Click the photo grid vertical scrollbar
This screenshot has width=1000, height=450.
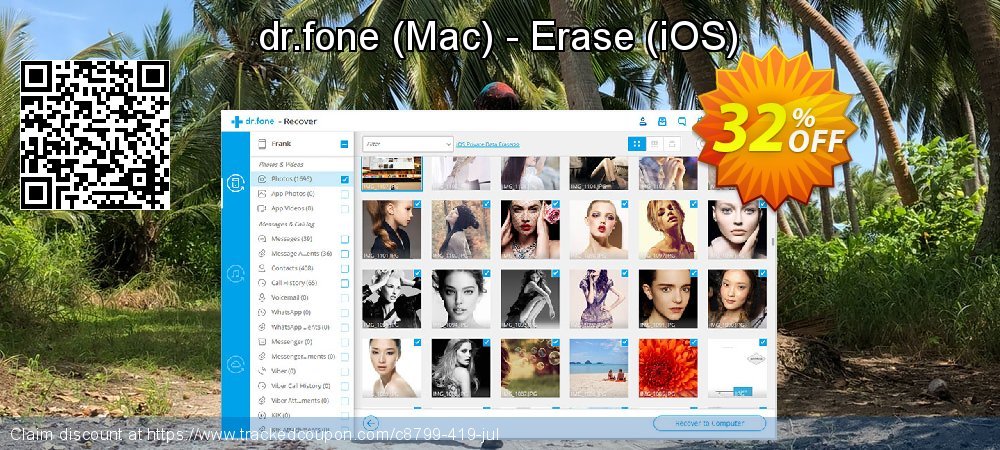[772, 242]
